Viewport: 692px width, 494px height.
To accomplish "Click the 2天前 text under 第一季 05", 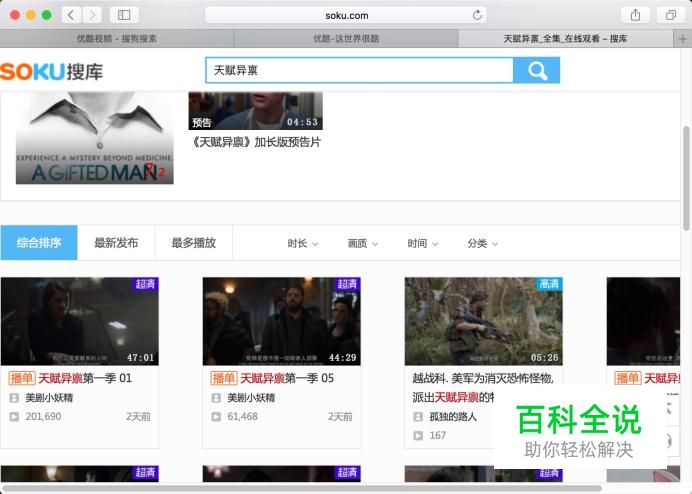I will click(x=340, y=416).
